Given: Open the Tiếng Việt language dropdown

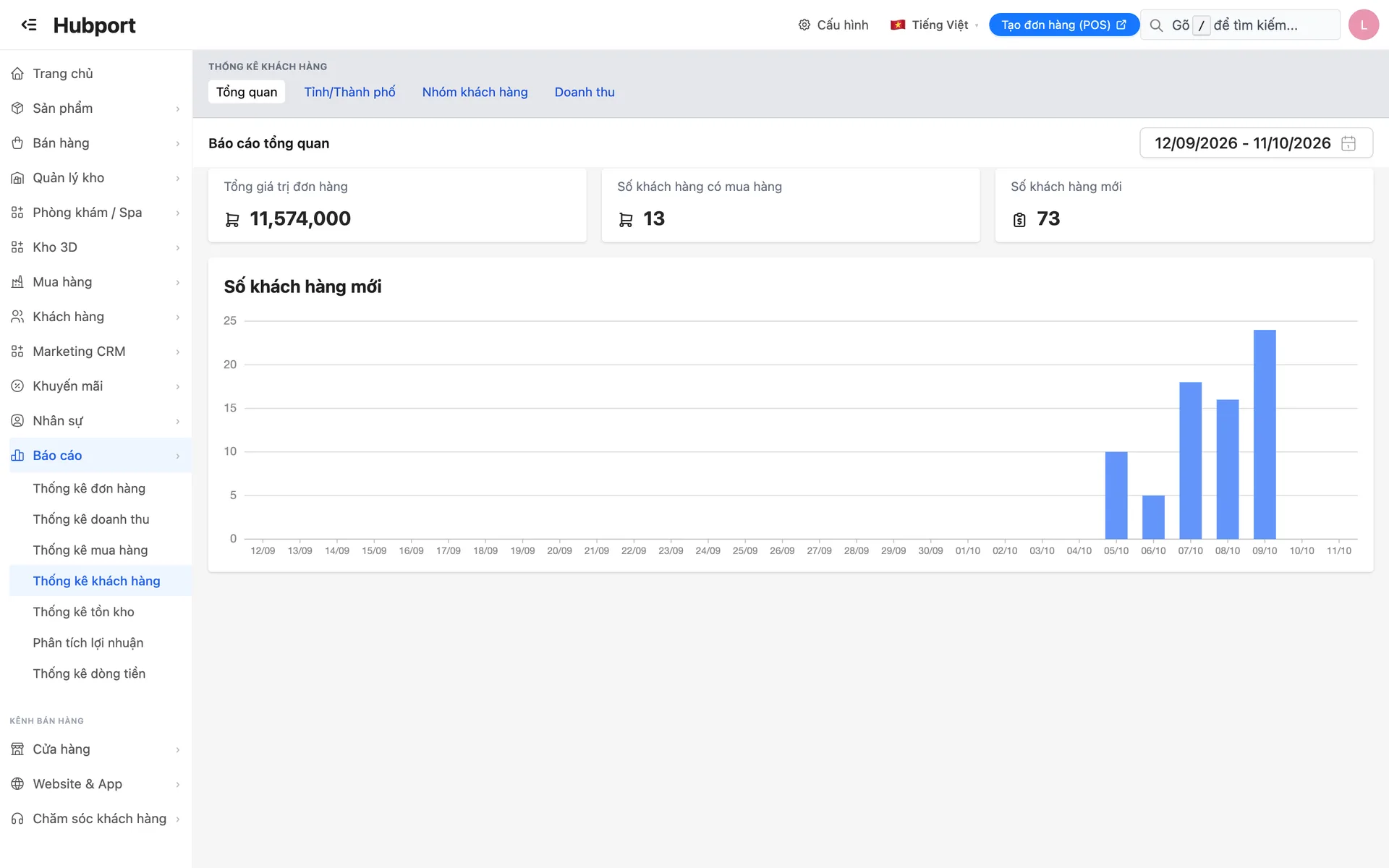Looking at the screenshot, I should tap(934, 25).
